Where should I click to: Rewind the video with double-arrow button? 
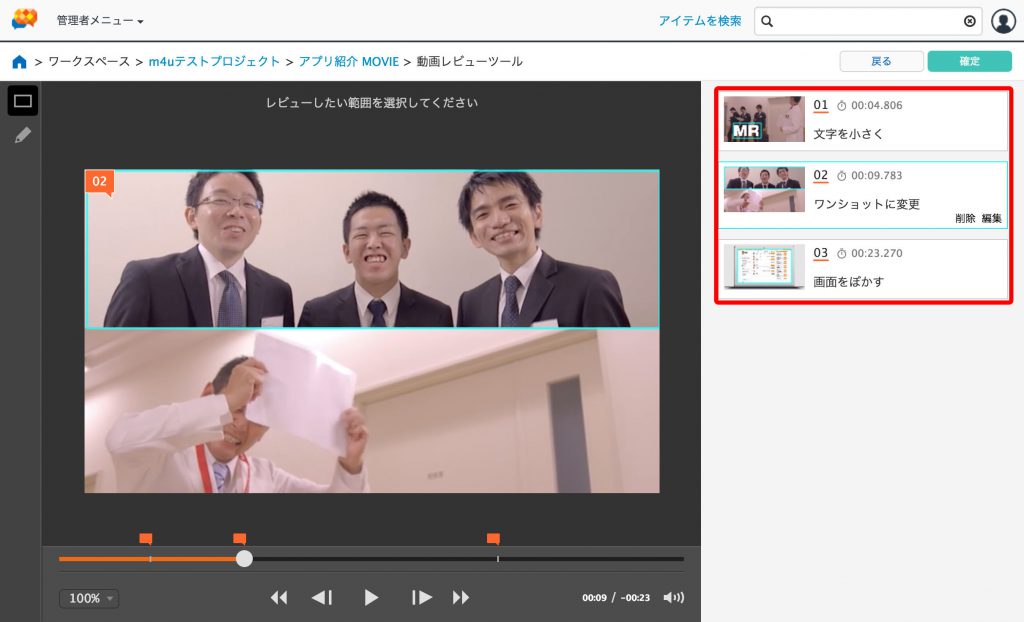pyautogui.click(x=279, y=598)
